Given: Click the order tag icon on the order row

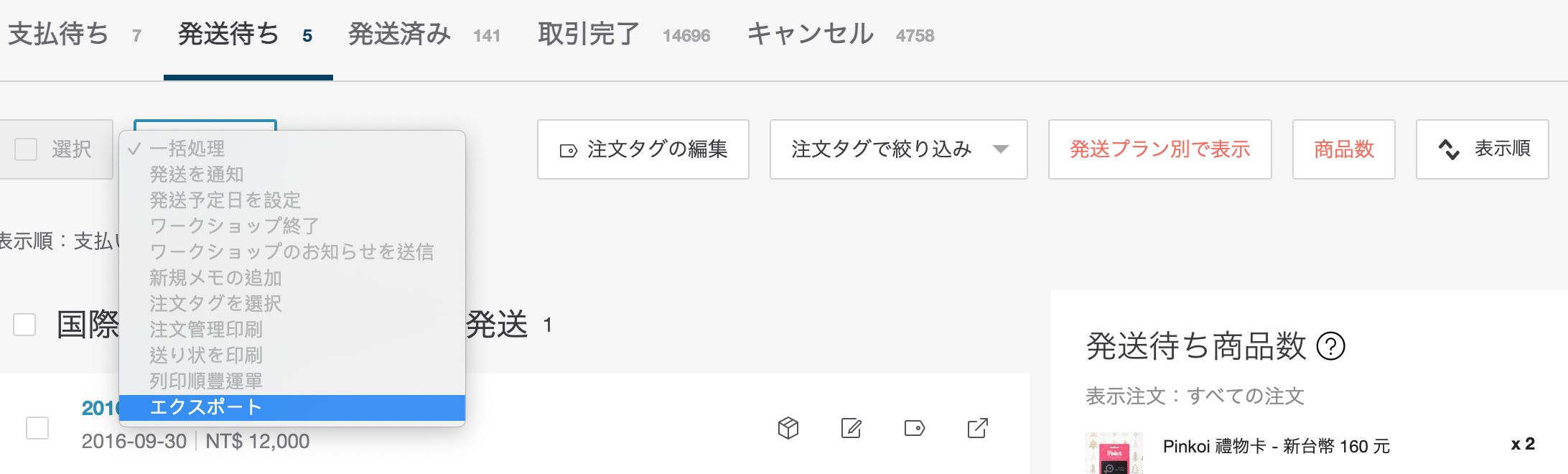Looking at the screenshot, I should pyautogui.click(x=914, y=428).
